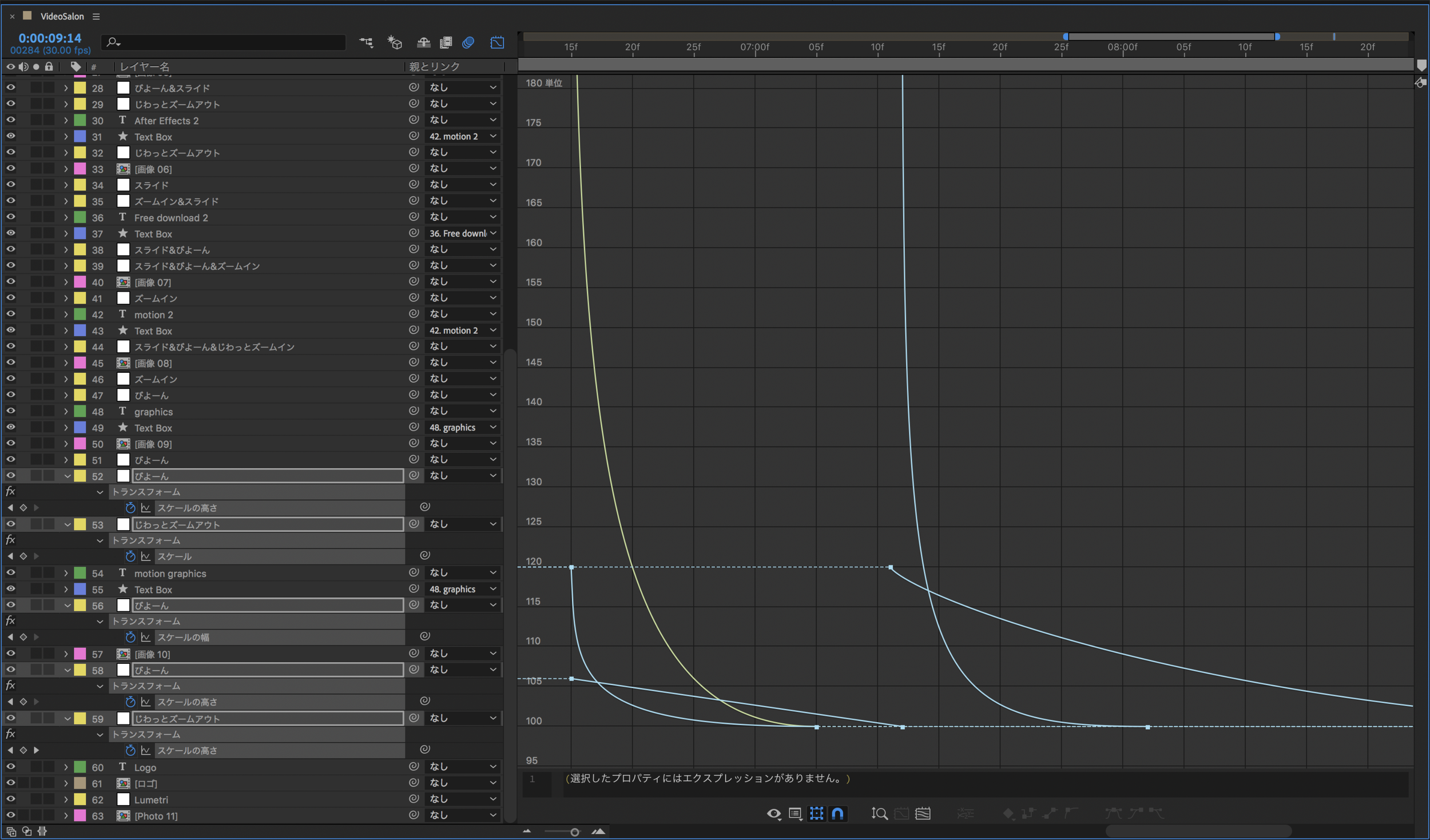The width and height of the screenshot is (1430, 840).
Task: Open the Composition Mini-Flowchart
Action: (366, 42)
